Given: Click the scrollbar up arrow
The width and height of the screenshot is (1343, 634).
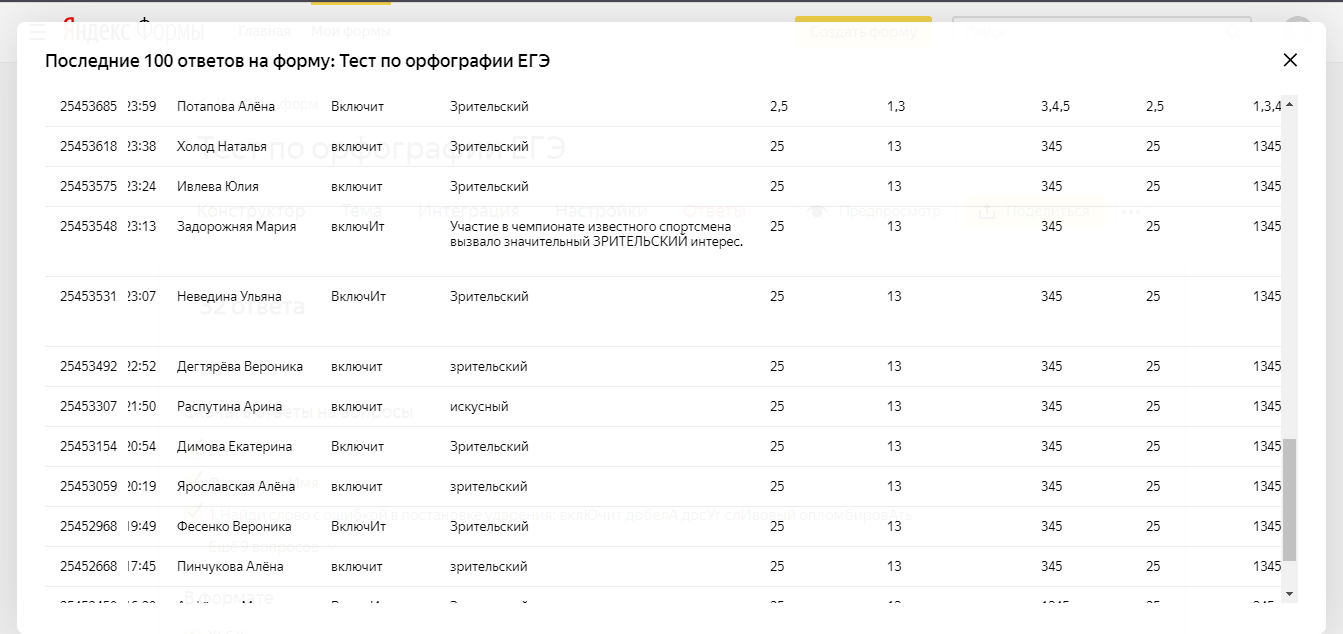Looking at the screenshot, I should click(x=1289, y=105).
